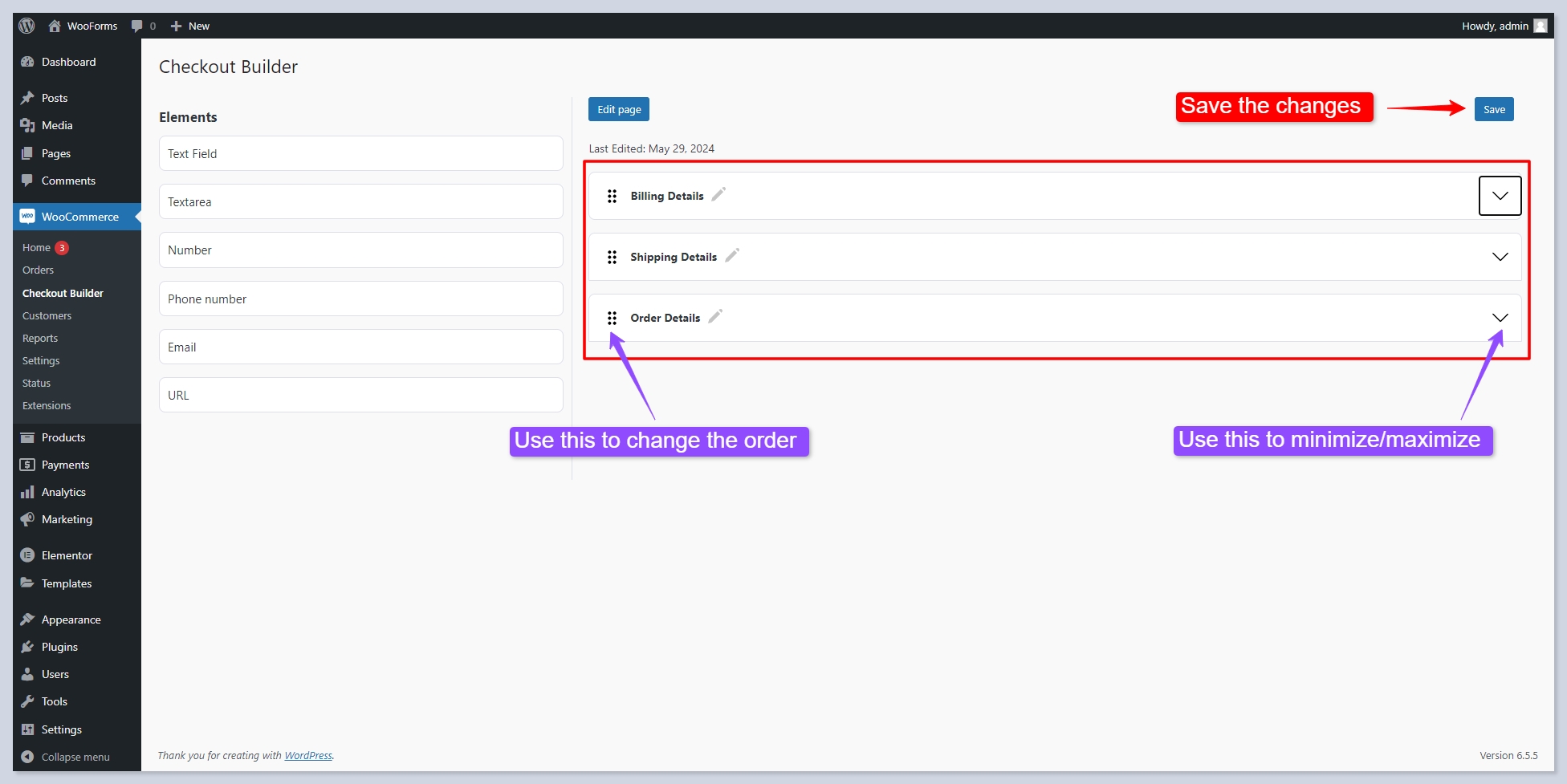Image resolution: width=1567 pixels, height=784 pixels.
Task: Open the New content menu in admin bar
Action: (190, 26)
